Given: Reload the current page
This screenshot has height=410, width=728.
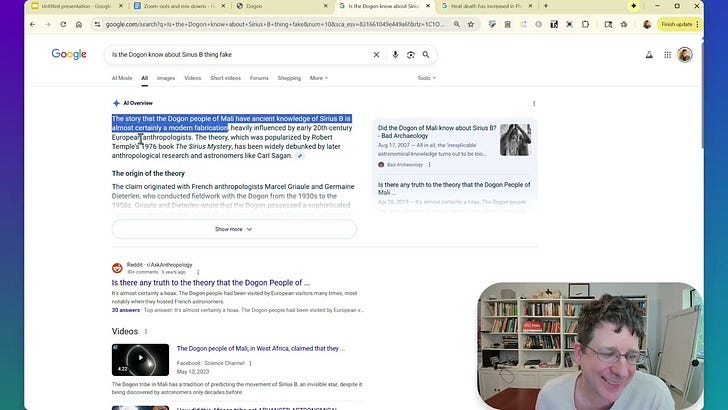Looking at the screenshot, I should tap(63, 24).
